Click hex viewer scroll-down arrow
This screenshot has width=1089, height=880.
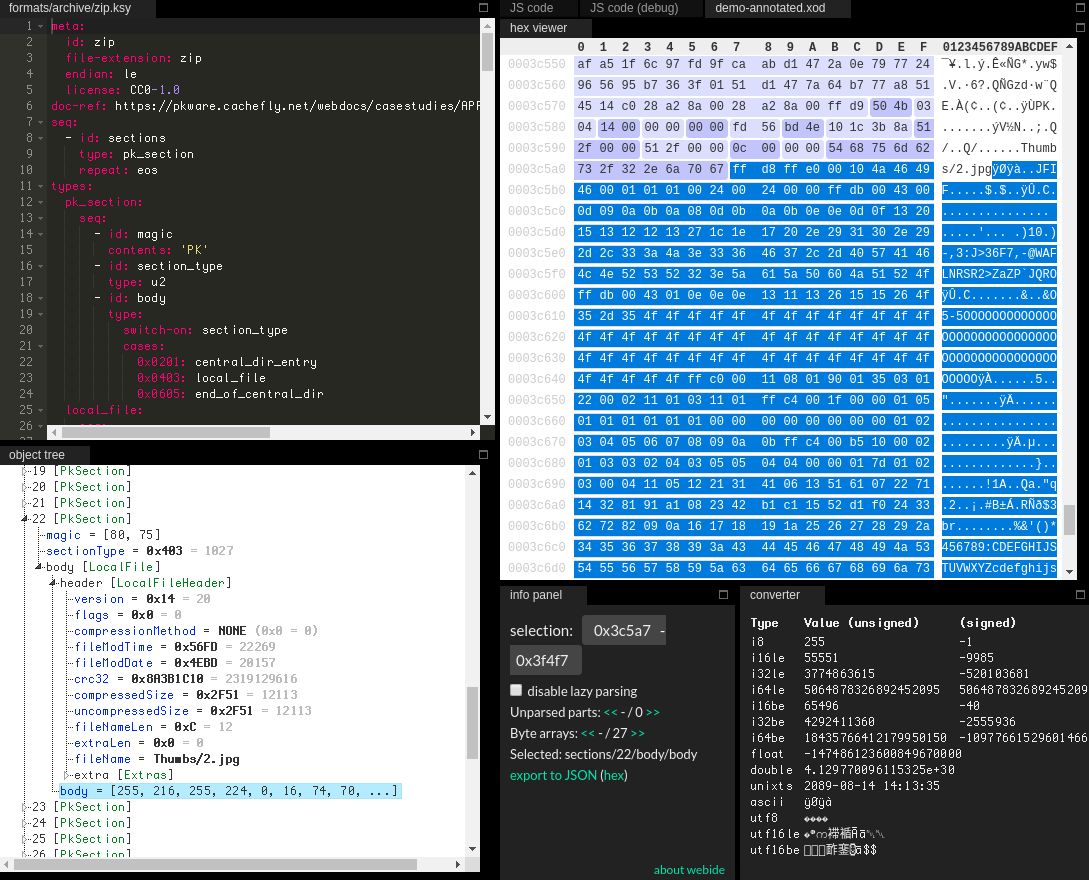click(1070, 572)
